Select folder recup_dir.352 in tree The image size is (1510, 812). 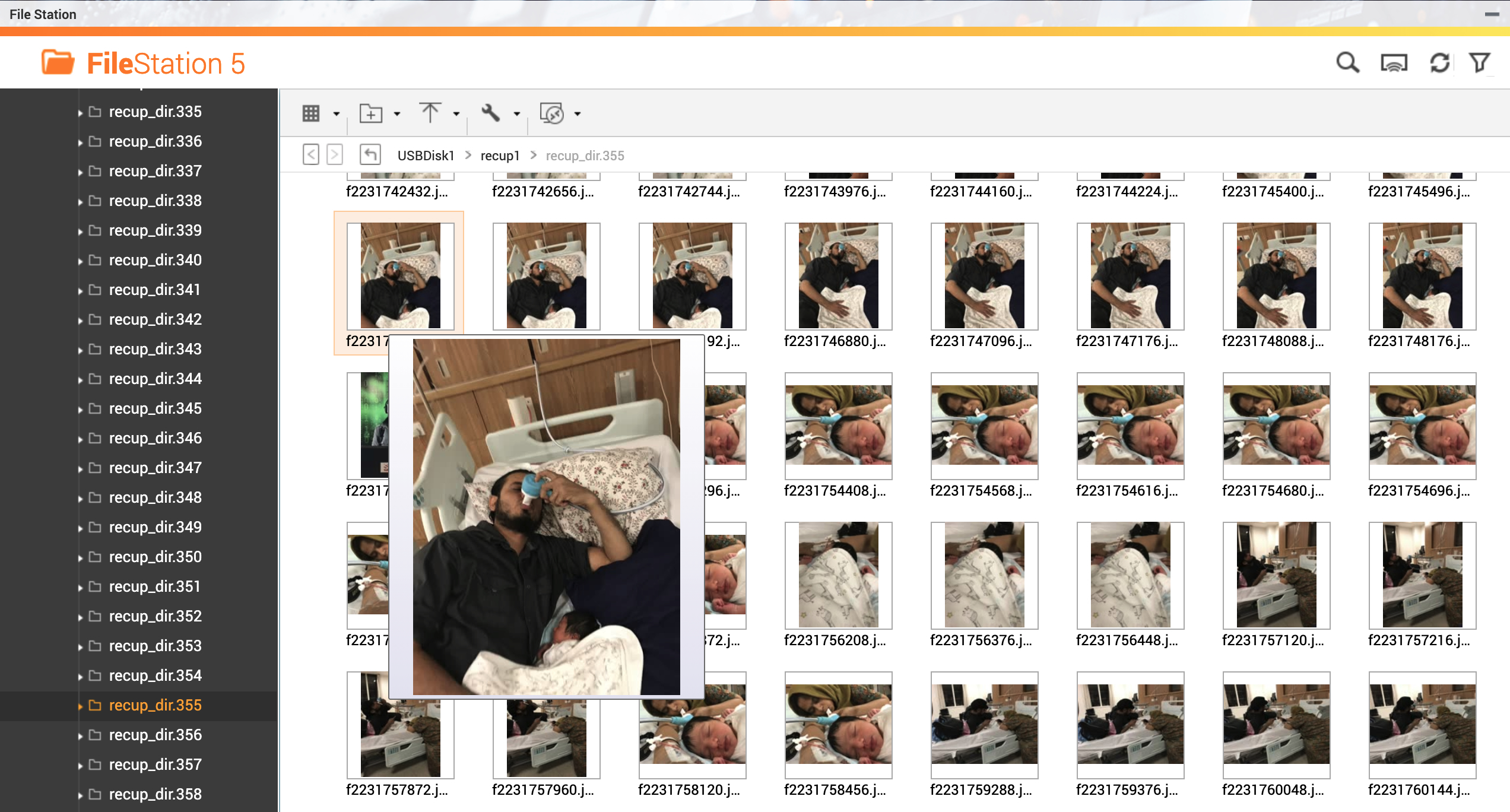[x=155, y=616]
